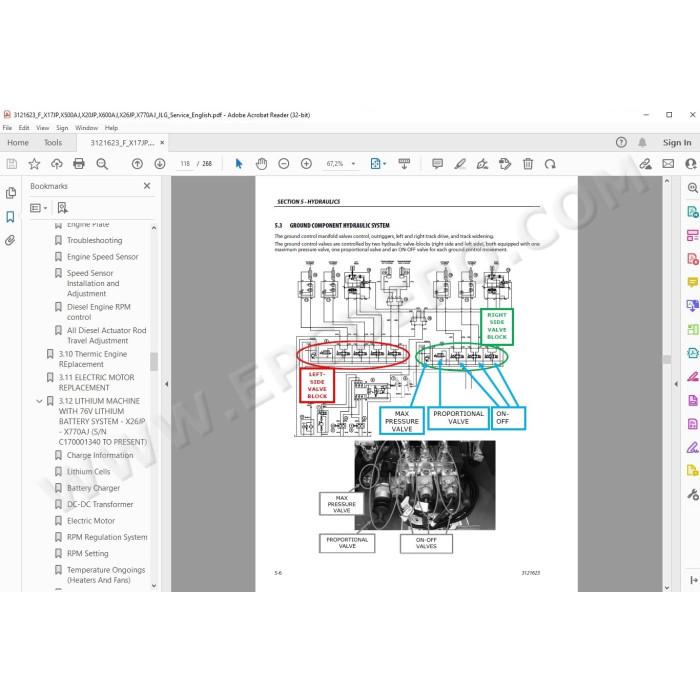
Task: Click the document vertical scrollbar thumb
Action: coord(667,359)
